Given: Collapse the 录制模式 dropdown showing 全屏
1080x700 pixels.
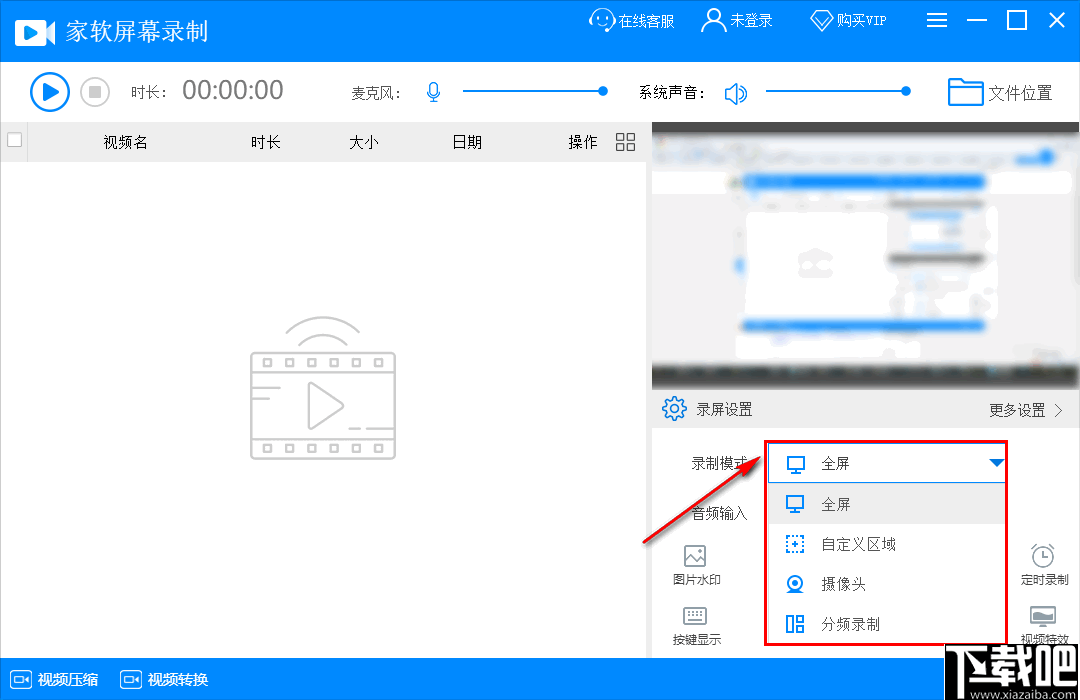Looking at the screenshot, I should click(x=996, y=463).
